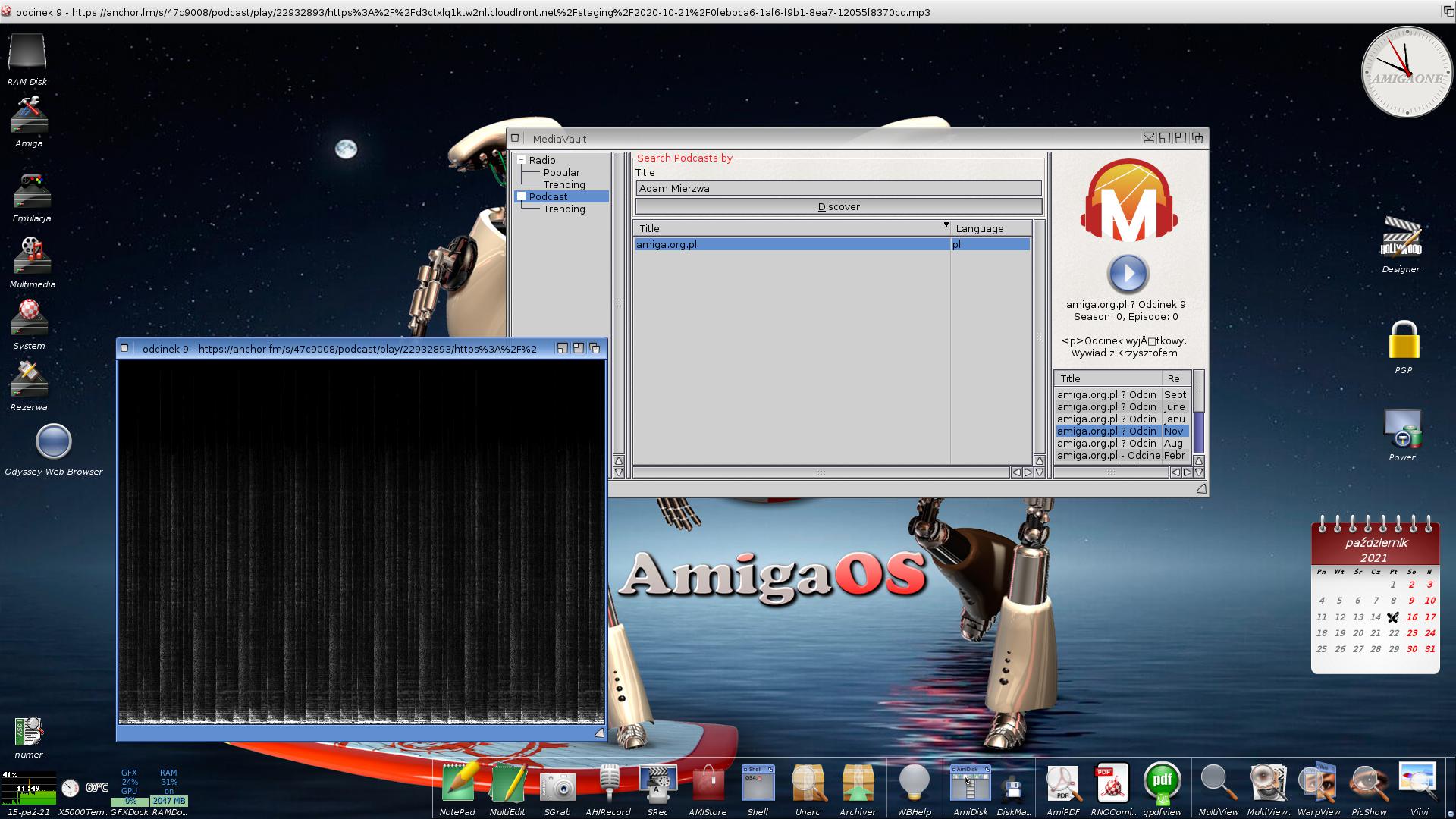Launch AmiDisk from the dock
1456x819 pixels.
coord(971,783)
